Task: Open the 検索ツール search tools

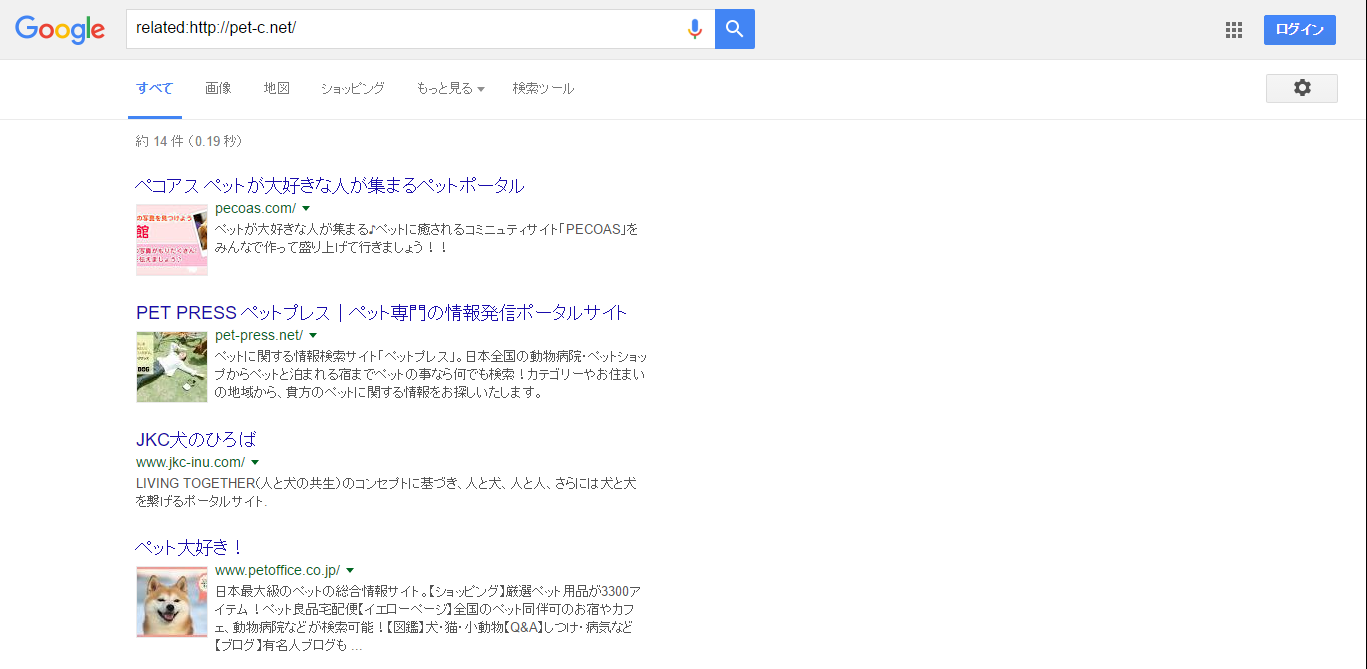Action: click(x=543, y=88)
